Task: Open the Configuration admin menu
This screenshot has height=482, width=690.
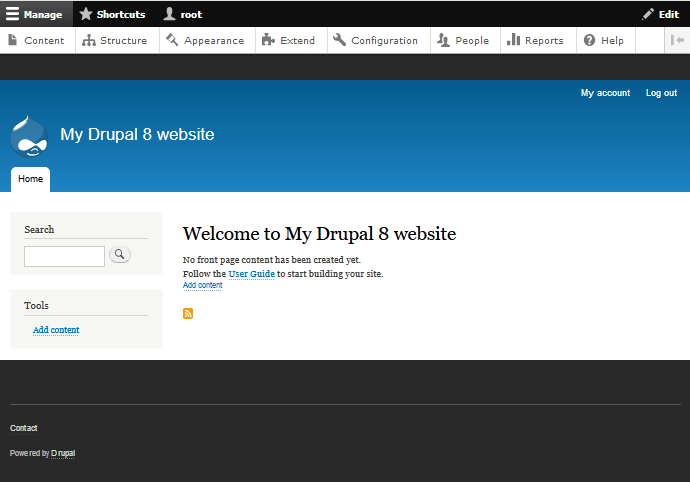Action: tap(378, 40)
